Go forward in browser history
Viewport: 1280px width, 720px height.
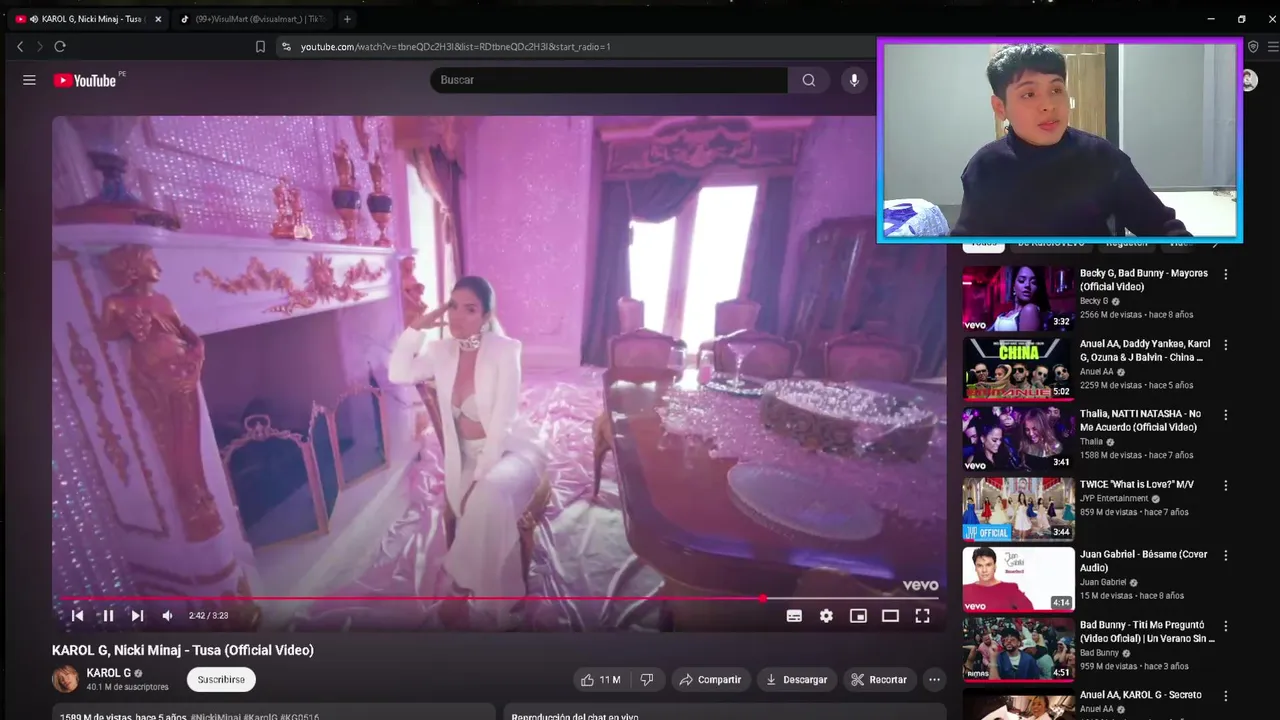[x=40, y=47]
